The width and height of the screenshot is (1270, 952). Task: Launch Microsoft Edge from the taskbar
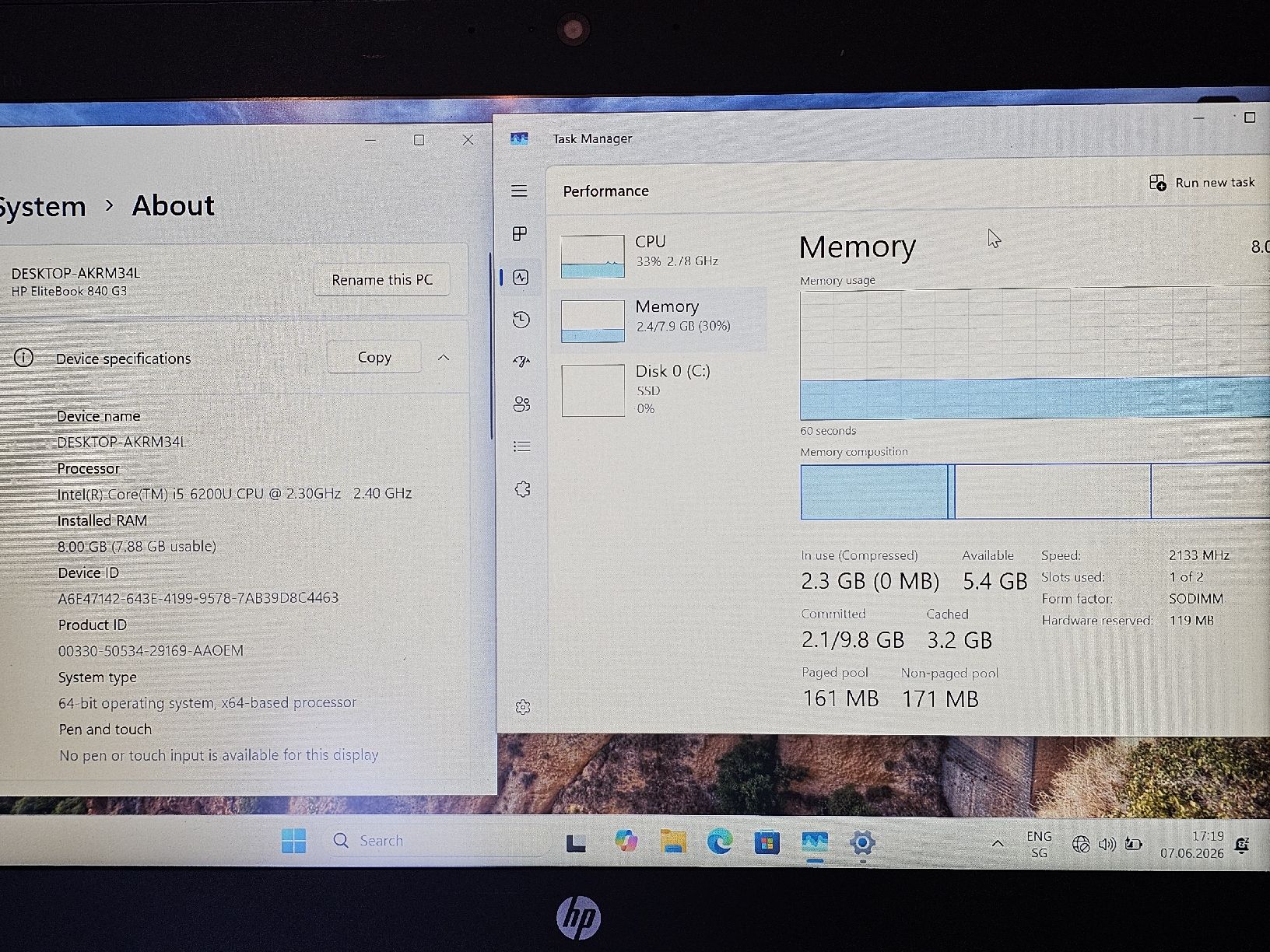coord(720,842)
